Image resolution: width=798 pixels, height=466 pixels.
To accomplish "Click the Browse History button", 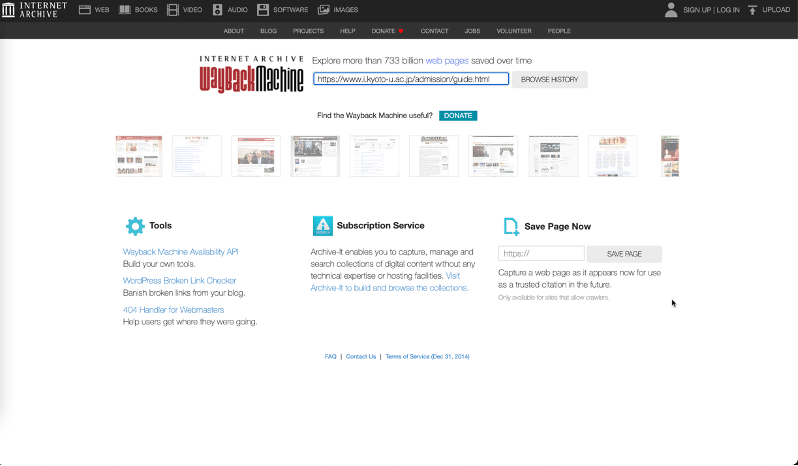I will point(550,79).
